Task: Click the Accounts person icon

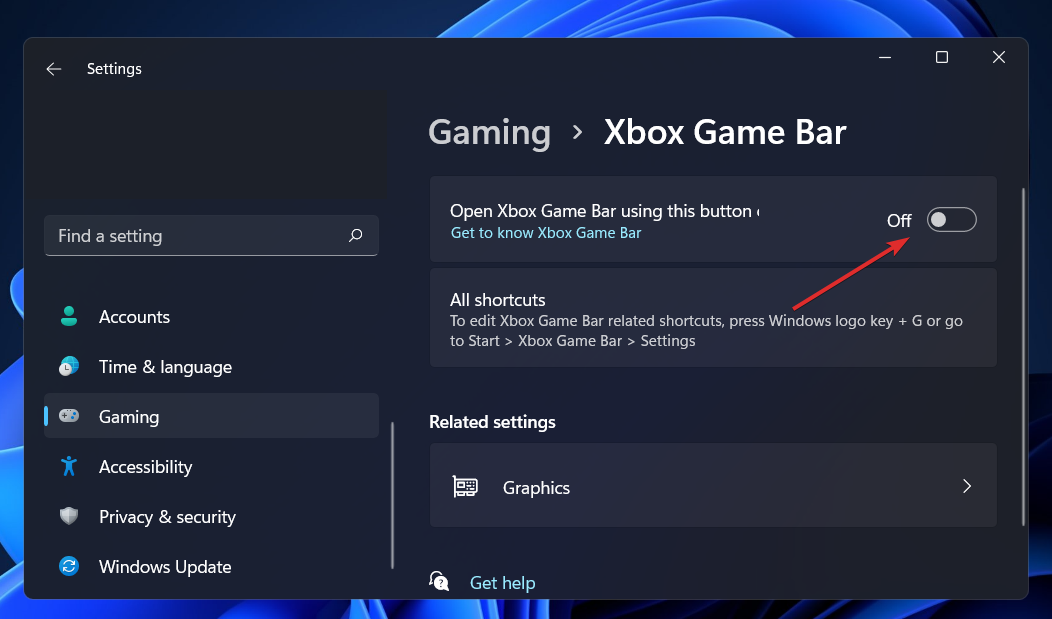Action: pos(68,317)
